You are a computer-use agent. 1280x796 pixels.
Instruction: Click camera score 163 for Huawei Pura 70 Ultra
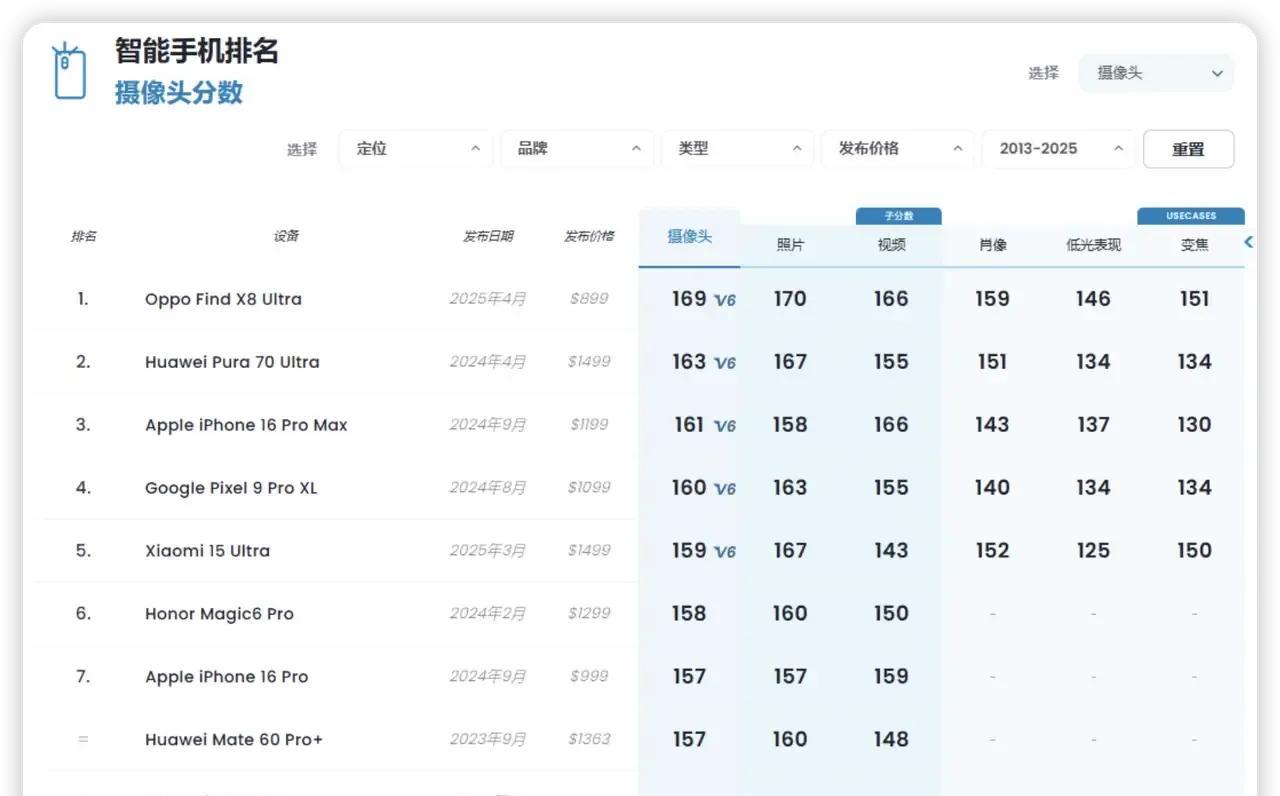[x=689, y=362]
